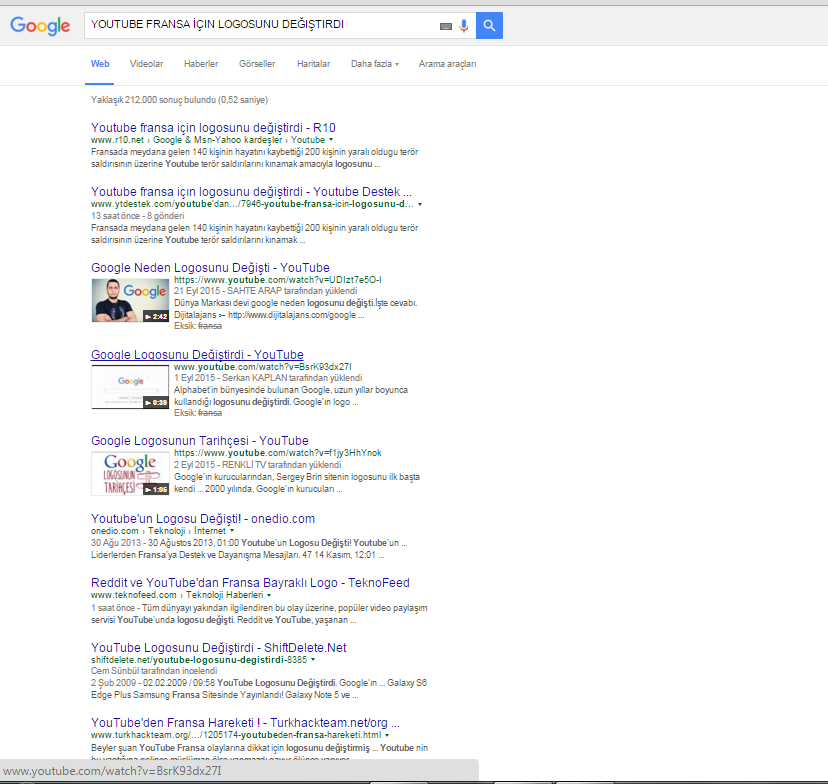
Task: Open Google Logosunu Değiştirdi YouTube link
Action: point(197,355)
